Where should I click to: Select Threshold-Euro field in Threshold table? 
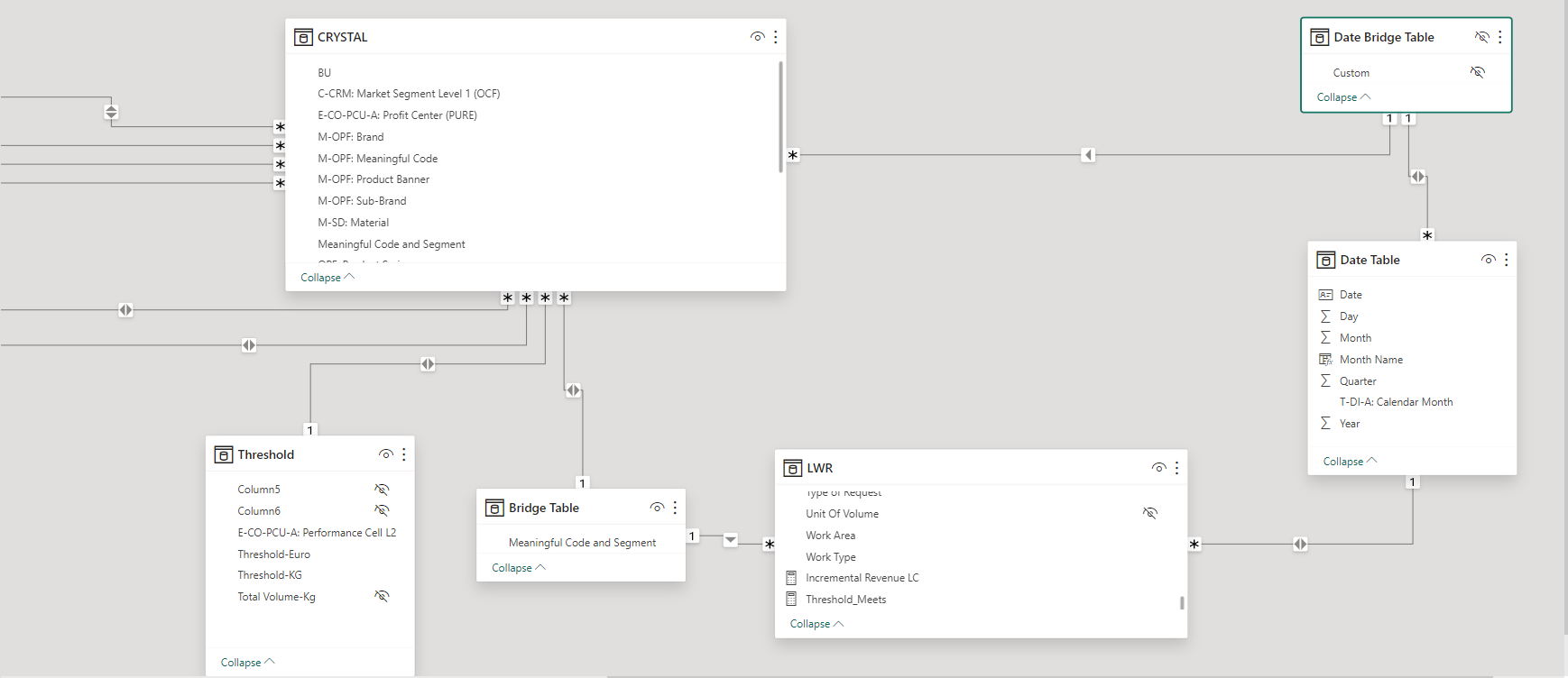(x=274, y=554)
